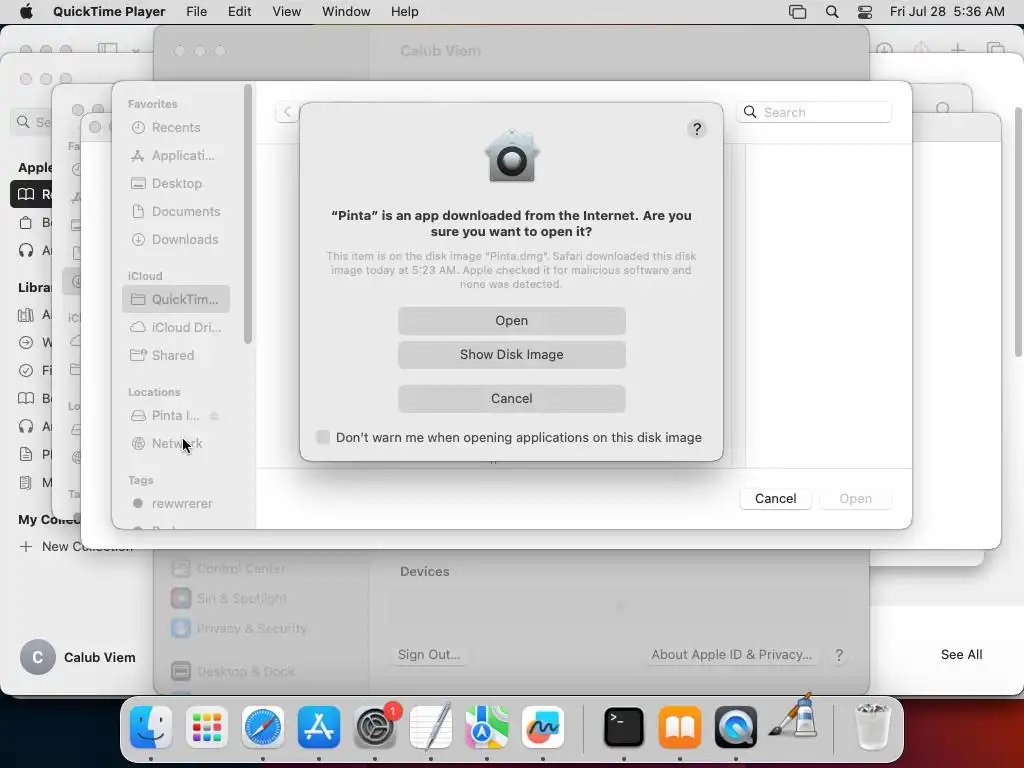Select Applications in the file dialog sidebar
The height and width of the screenshot is (768, 1024).
point(175,155)
